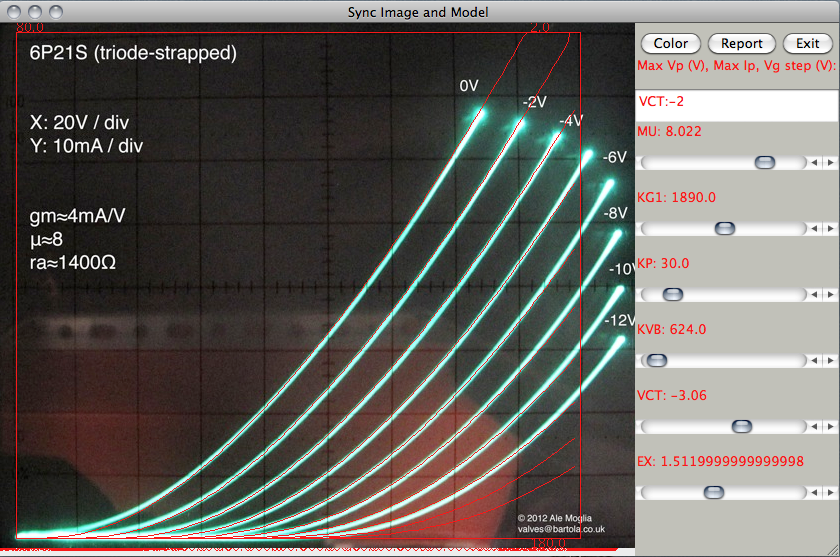Image resolution: width=840 pixels, height=557 pixels.
Task: Decrease MU with left arrow
Action: point(815,162)
